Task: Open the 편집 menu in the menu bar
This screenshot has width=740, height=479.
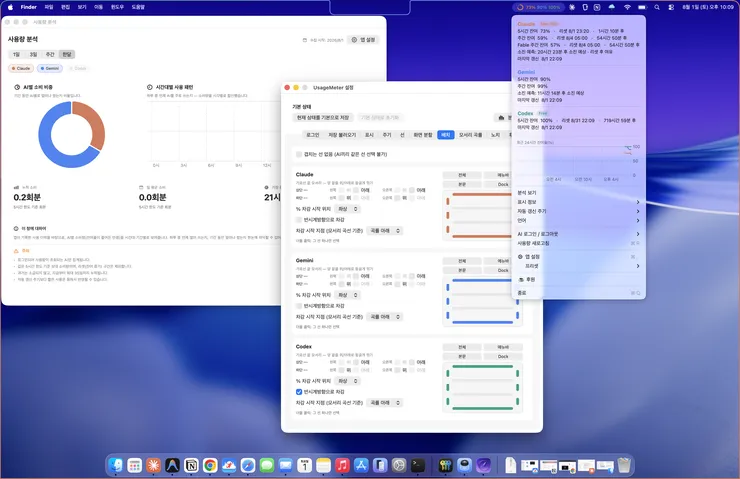Action: click(x=66, y=7)
